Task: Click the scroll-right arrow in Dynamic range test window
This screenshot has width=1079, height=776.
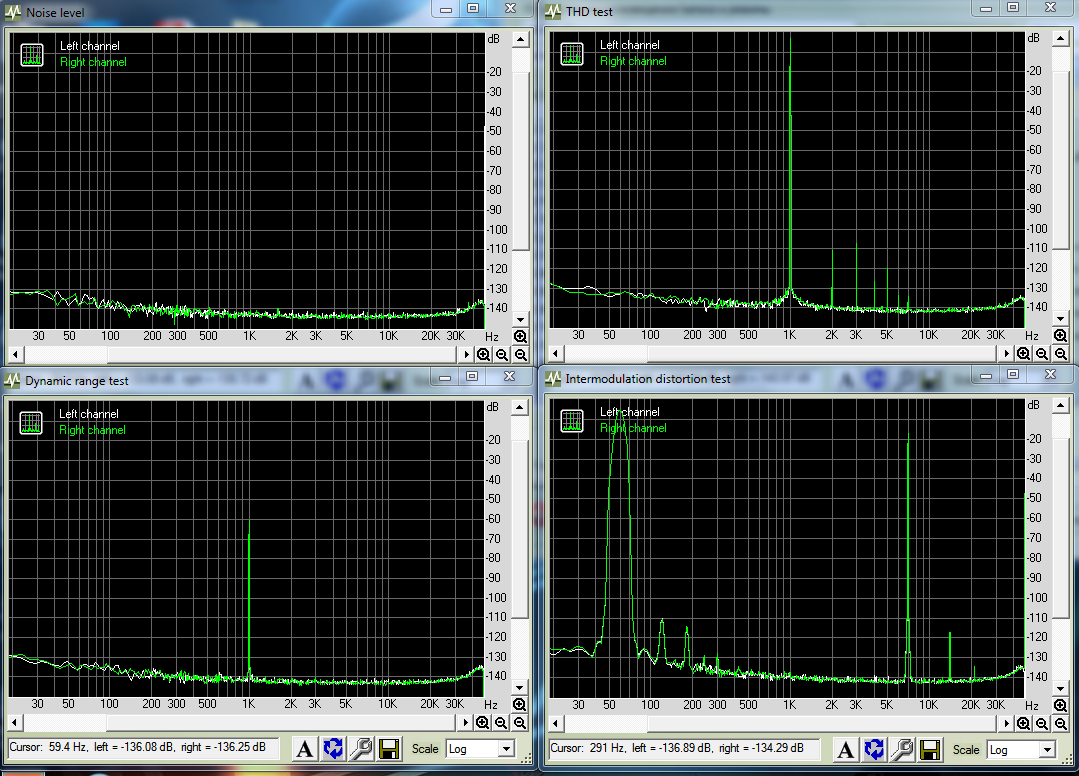Action: point(464,722)
